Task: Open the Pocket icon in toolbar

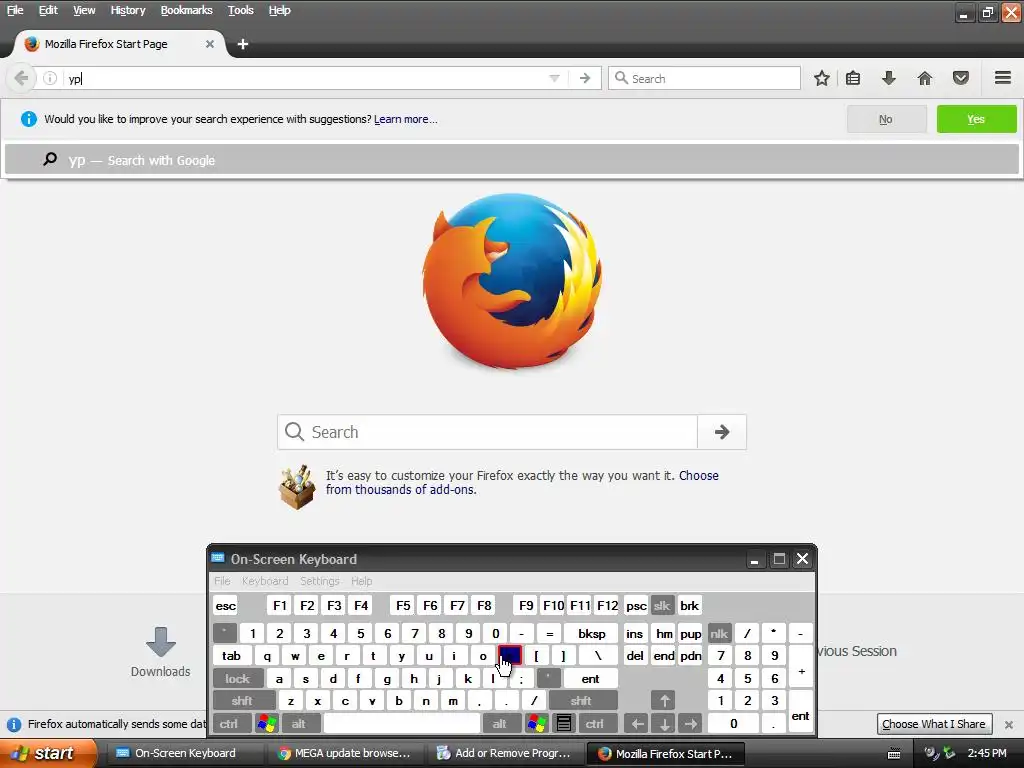Action: point(961,78)
